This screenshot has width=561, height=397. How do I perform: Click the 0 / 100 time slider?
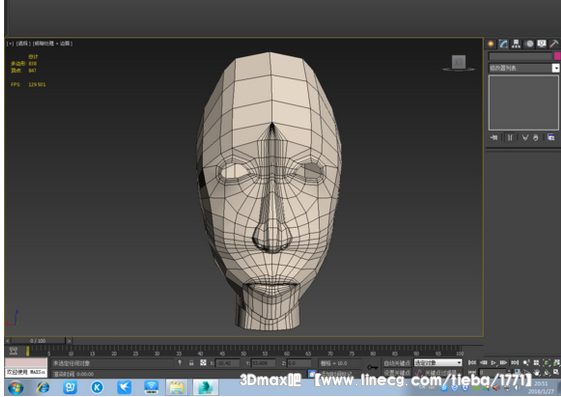(x=38, y=341)
